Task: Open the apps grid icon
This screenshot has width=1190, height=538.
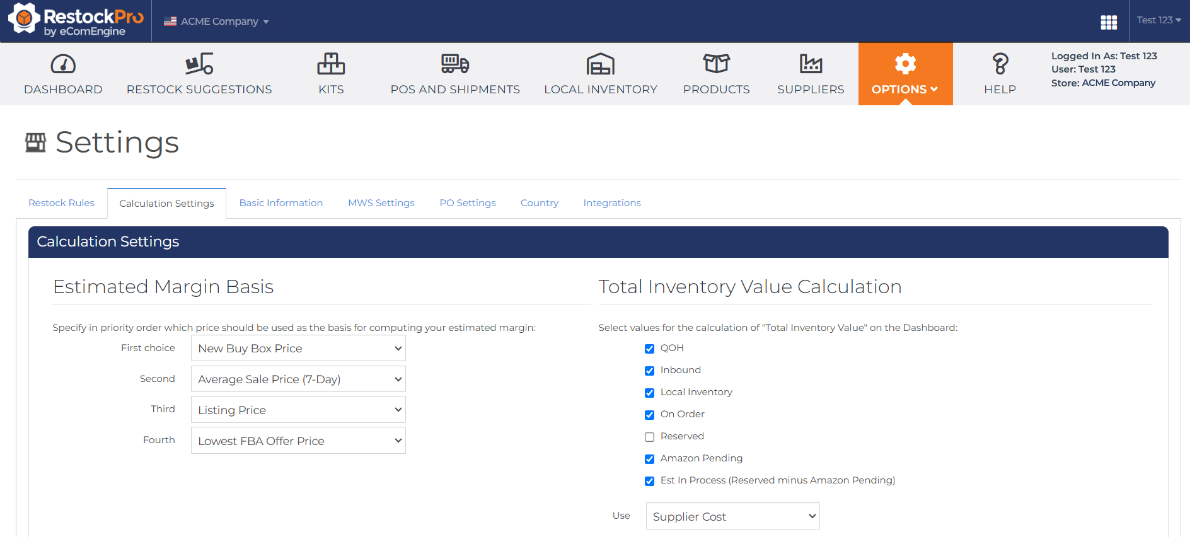Action: coord(1108,22)
